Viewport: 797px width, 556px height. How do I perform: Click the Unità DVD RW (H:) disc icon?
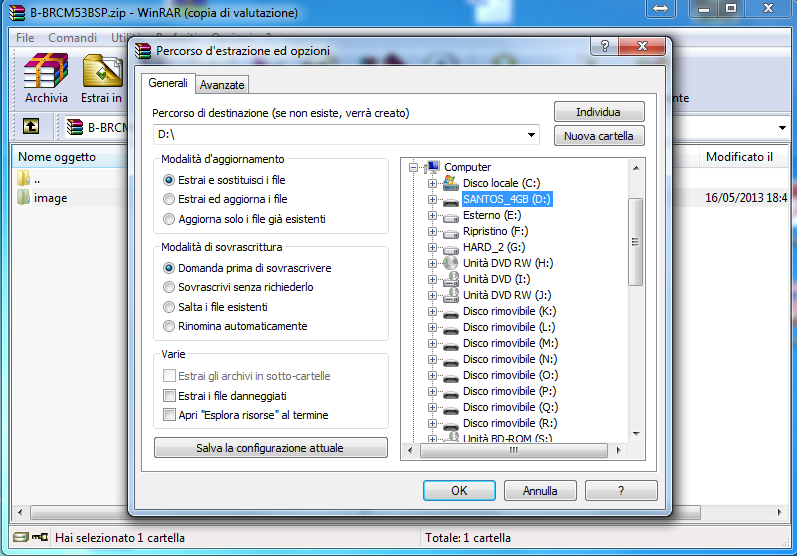pos(450,263)
